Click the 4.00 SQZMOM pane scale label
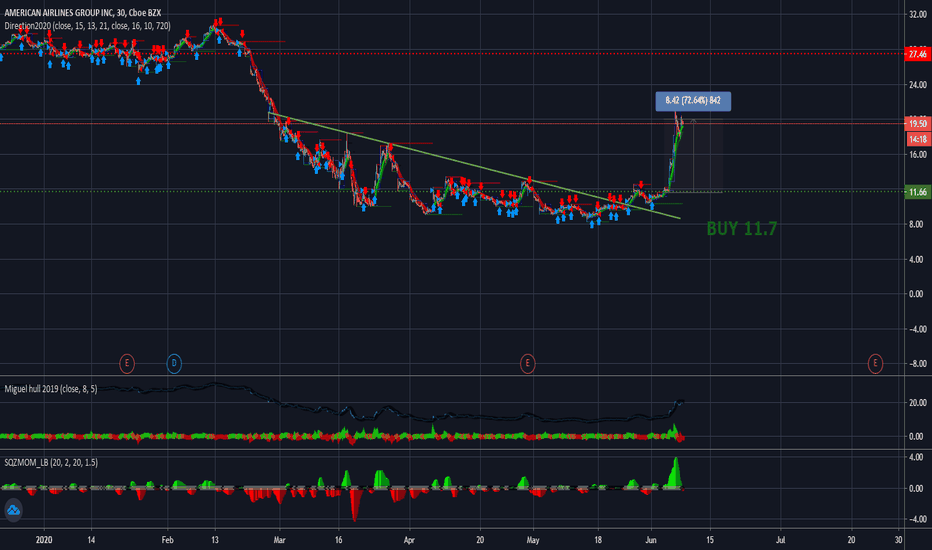932x550 pixels. pyautogui.click(x=916, y=457)
